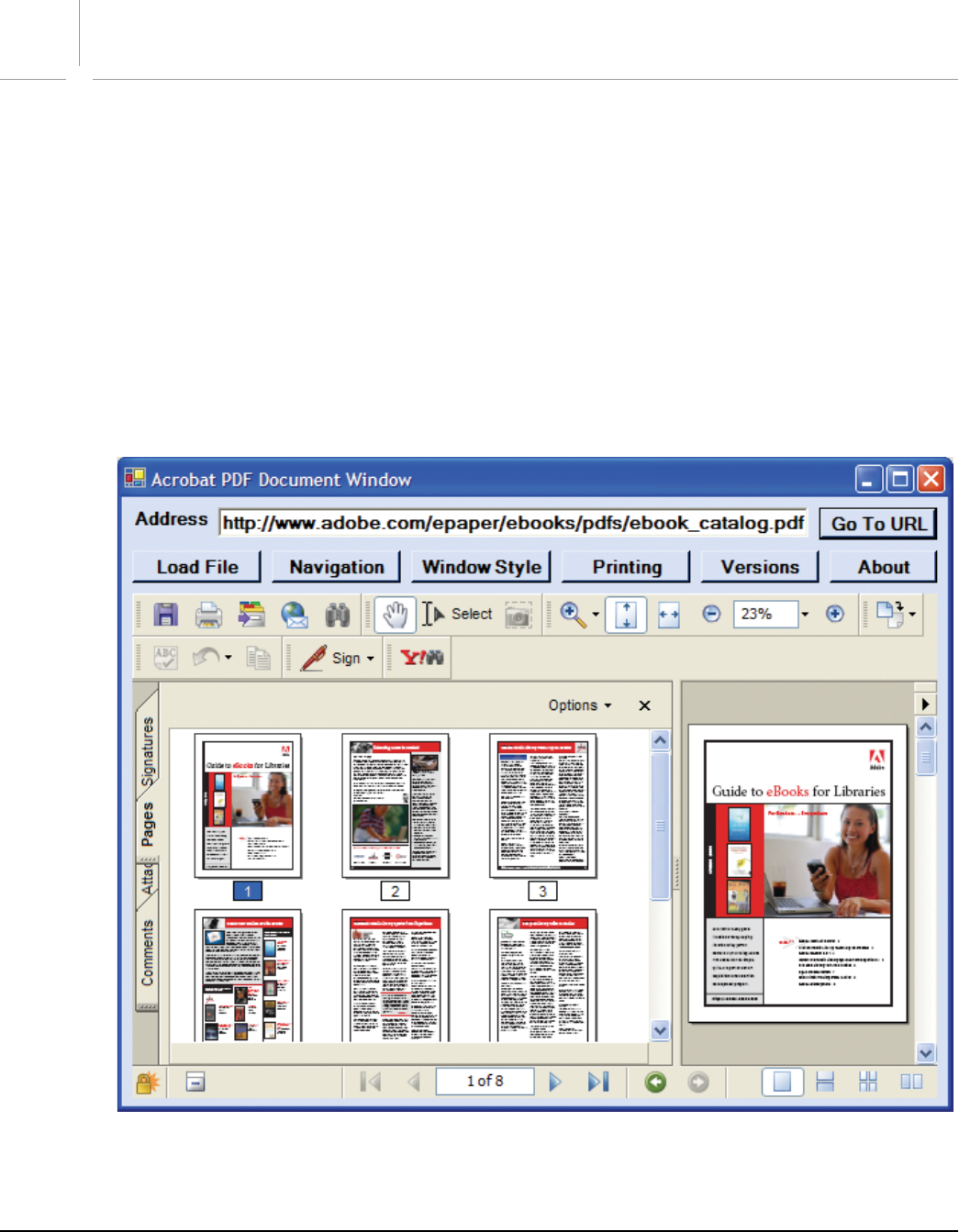959x1232 pixels.
Task: Expand the document pane arrow button
Action: point(925,704)
